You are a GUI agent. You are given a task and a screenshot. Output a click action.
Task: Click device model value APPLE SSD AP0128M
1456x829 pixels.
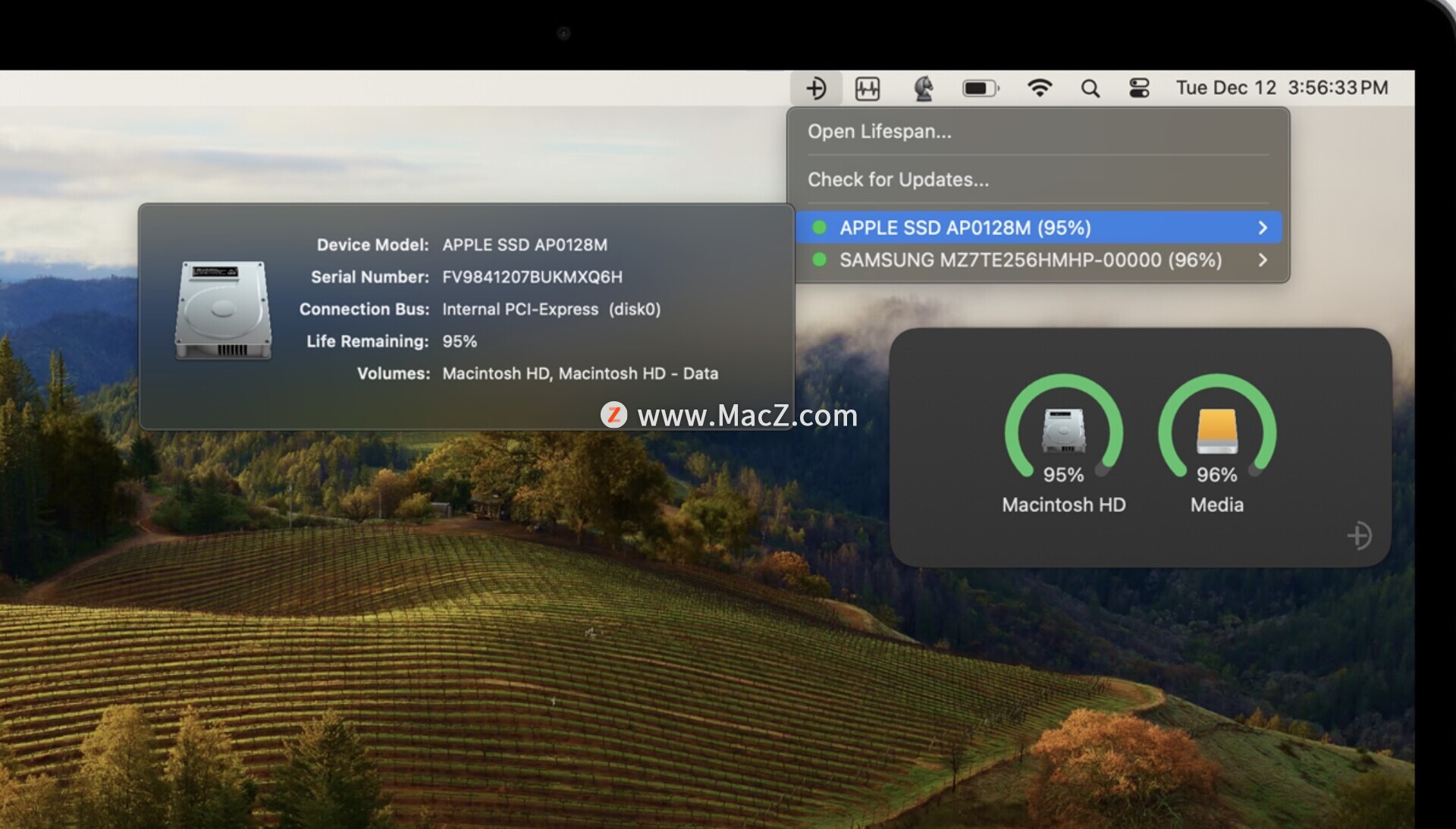525,245
